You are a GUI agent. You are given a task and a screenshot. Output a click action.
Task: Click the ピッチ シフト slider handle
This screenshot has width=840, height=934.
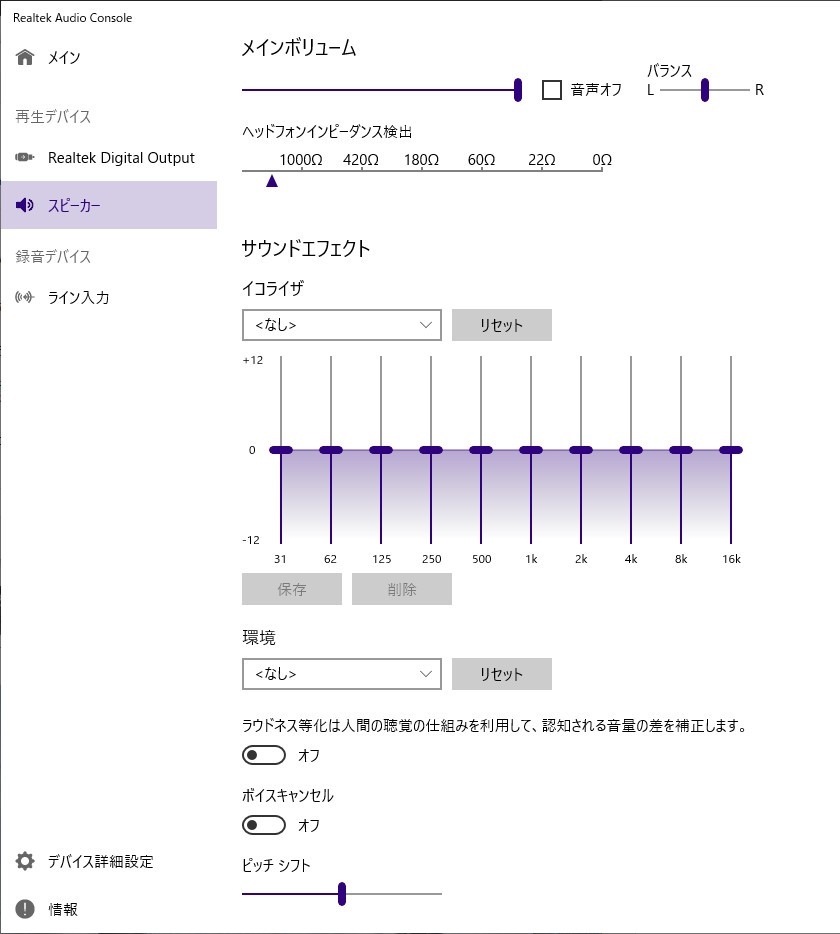(x=341, y=894)
